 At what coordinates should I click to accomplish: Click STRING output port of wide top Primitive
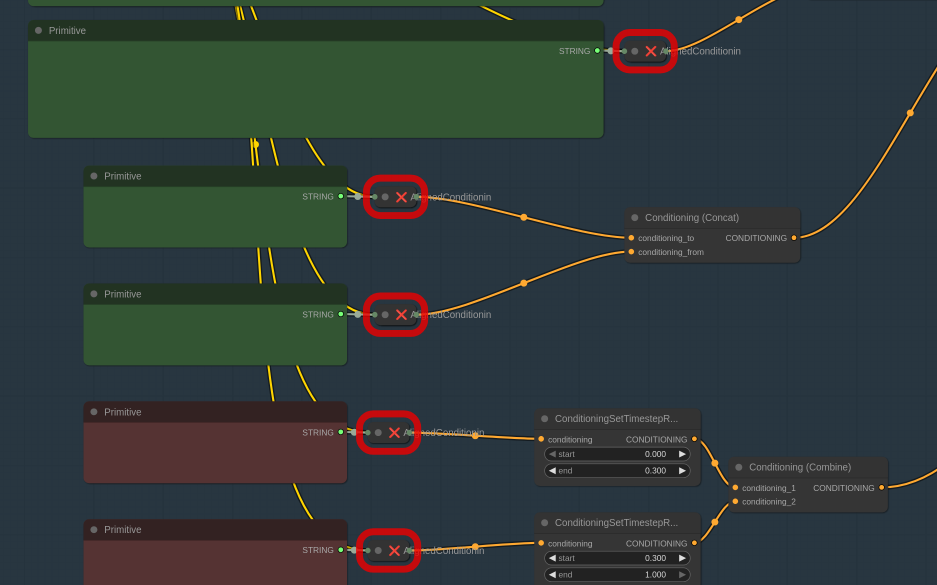click(x=597, y=51)
